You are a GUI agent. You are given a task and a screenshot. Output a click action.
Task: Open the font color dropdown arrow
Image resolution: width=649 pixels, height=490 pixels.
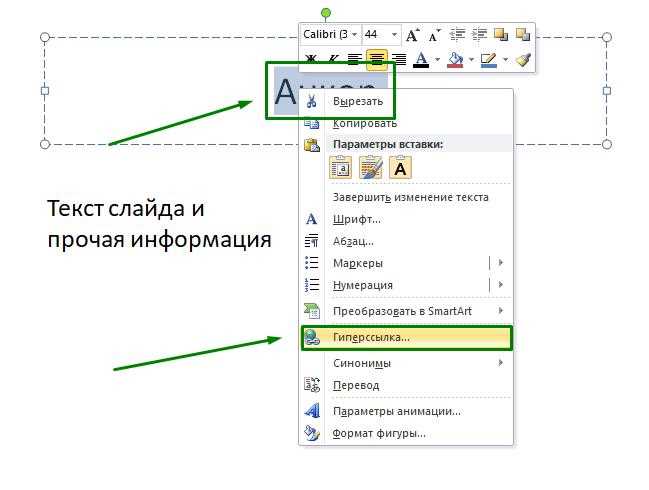click(437, 60)
